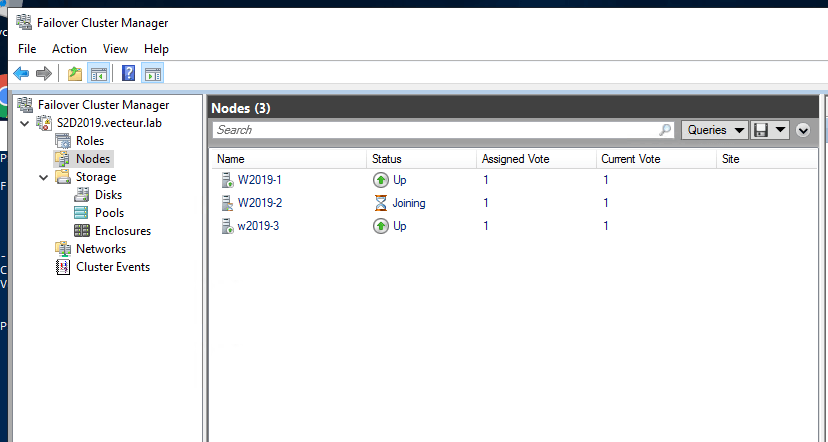Click the hourglass Joining status icon
This screenshot has width=828, height=442.
pyautogui.click(x=380, y=203)
